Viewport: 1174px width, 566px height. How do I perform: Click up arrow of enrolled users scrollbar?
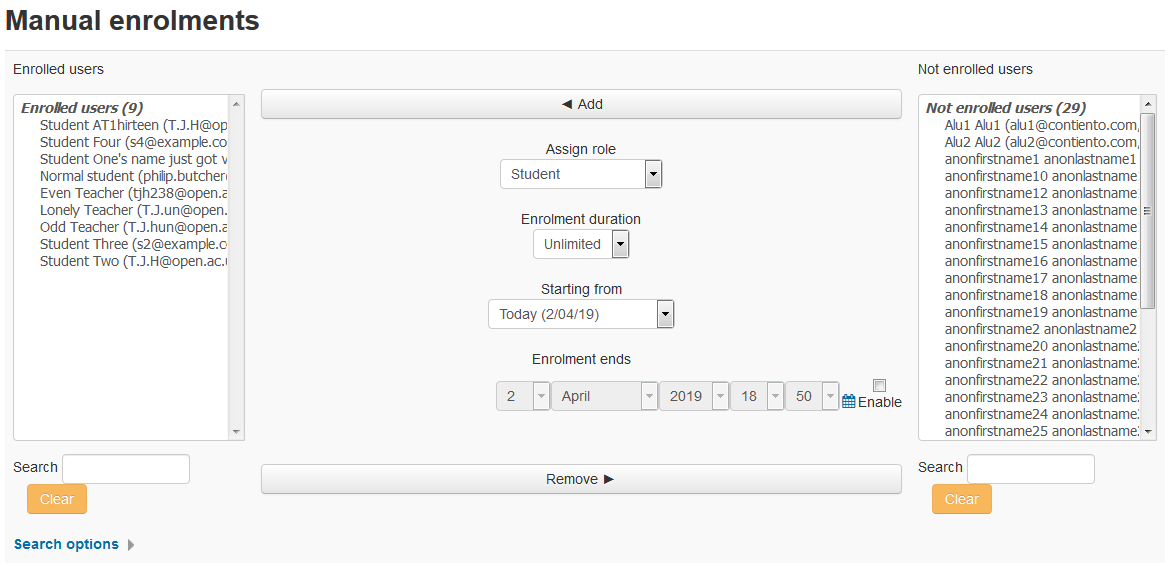point(237,103)
